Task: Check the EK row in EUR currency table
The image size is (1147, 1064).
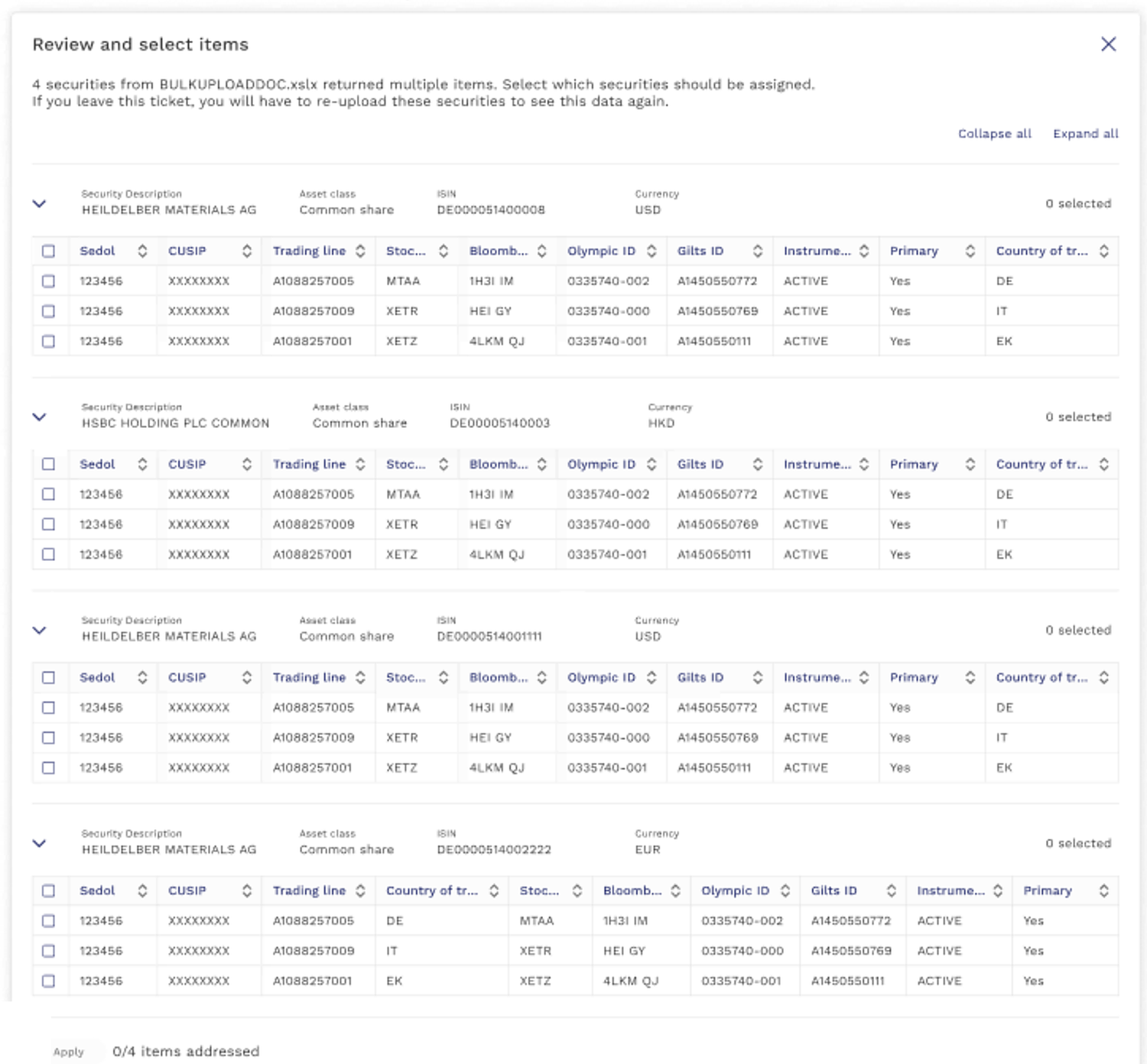Action: click(x=48, y=981)
